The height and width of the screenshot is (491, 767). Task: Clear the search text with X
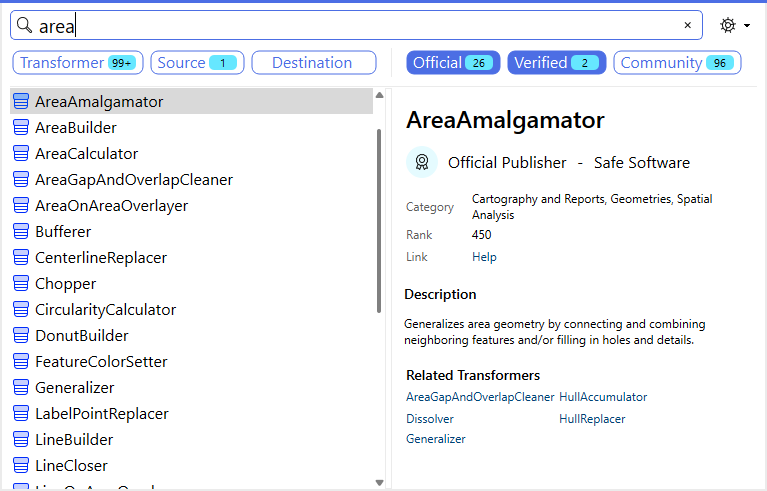pyautogui.click(x=687, y=25)
